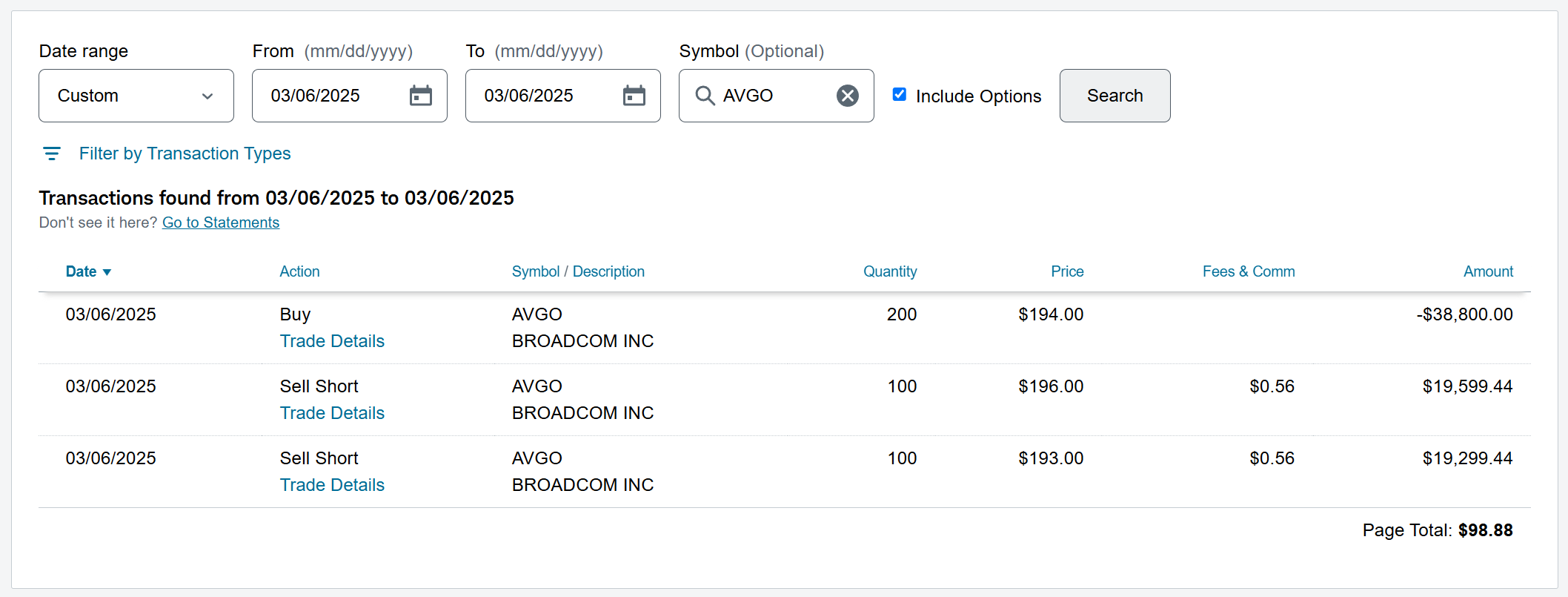Open Trade Details for the Buy transaction
Screen dimensions: 1568x597
pyautogui.click(x=332, y=341)
